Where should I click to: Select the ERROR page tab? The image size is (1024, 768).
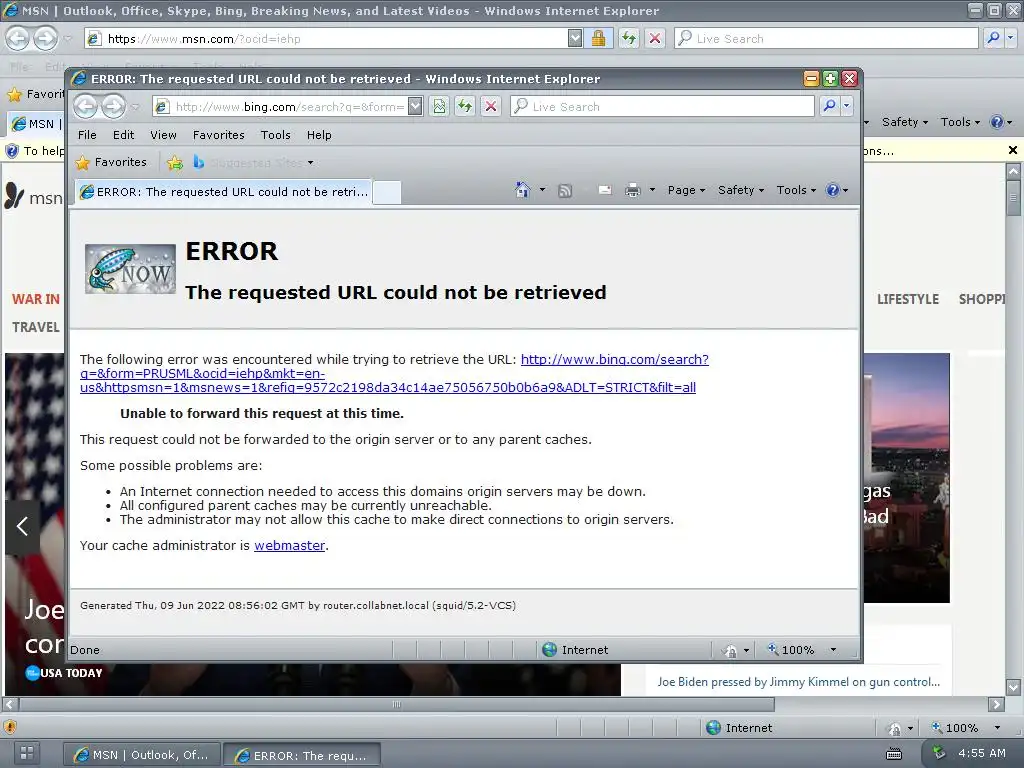[223, 192]
